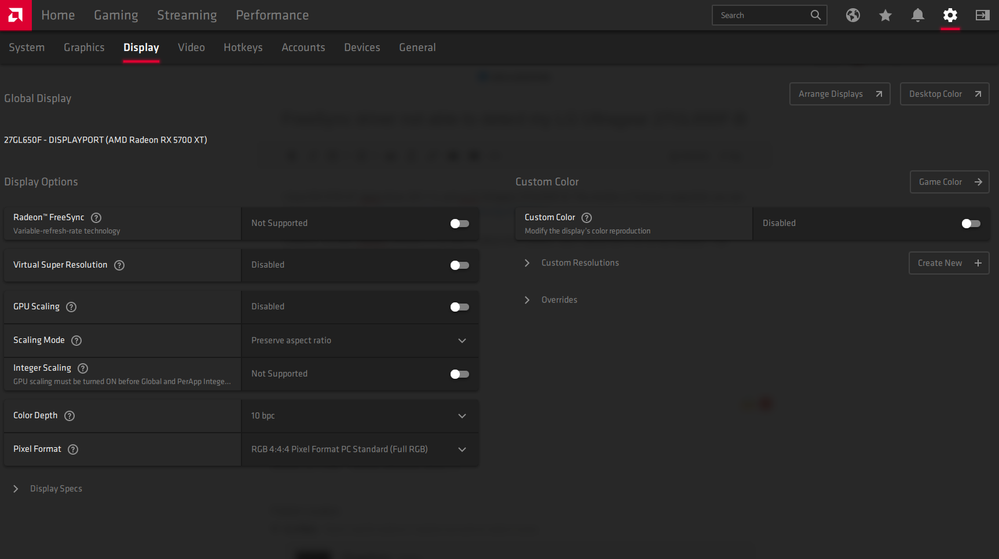Image resolution: width=999 pixels, height=559 pixels.
Task: Click the Global Display heading
Action: 38,98
